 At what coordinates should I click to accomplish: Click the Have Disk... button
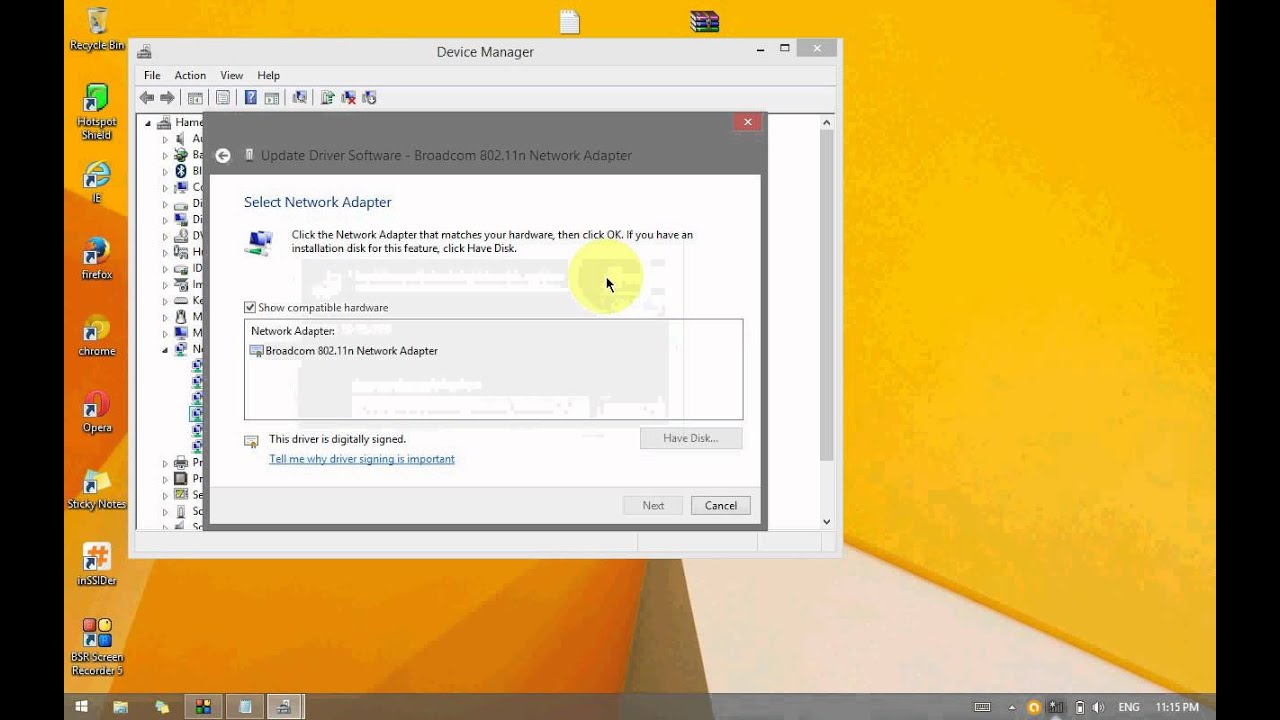[691, 438]
